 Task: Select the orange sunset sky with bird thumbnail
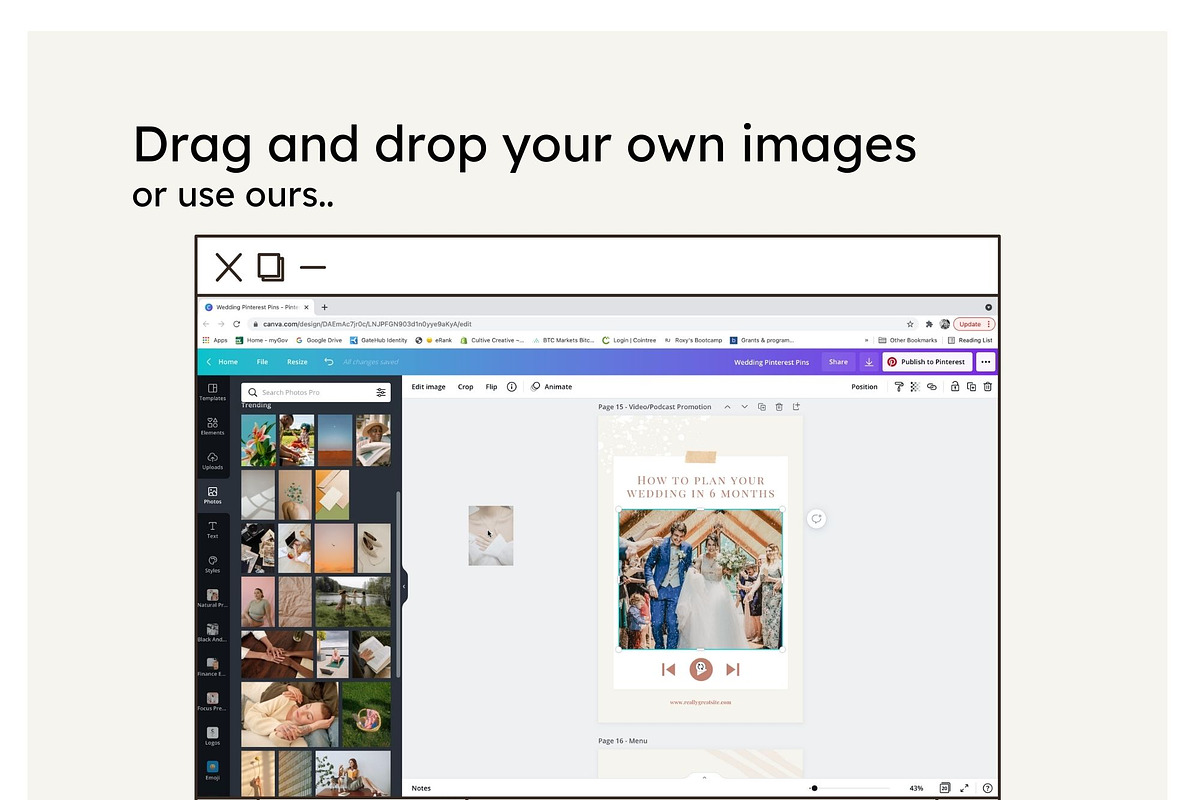[333, 546]
